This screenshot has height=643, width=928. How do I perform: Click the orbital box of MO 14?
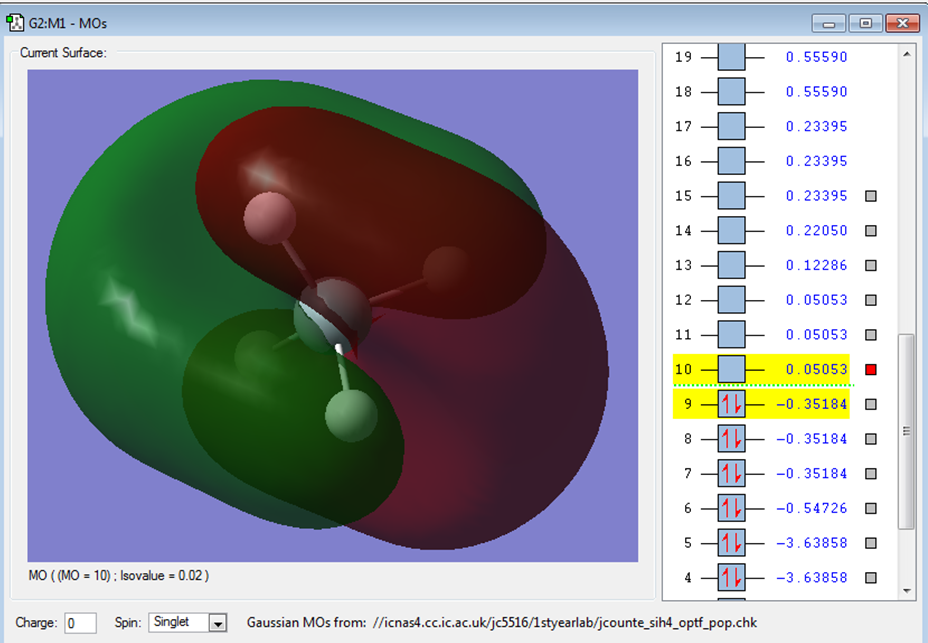click(x=732, y=230)
